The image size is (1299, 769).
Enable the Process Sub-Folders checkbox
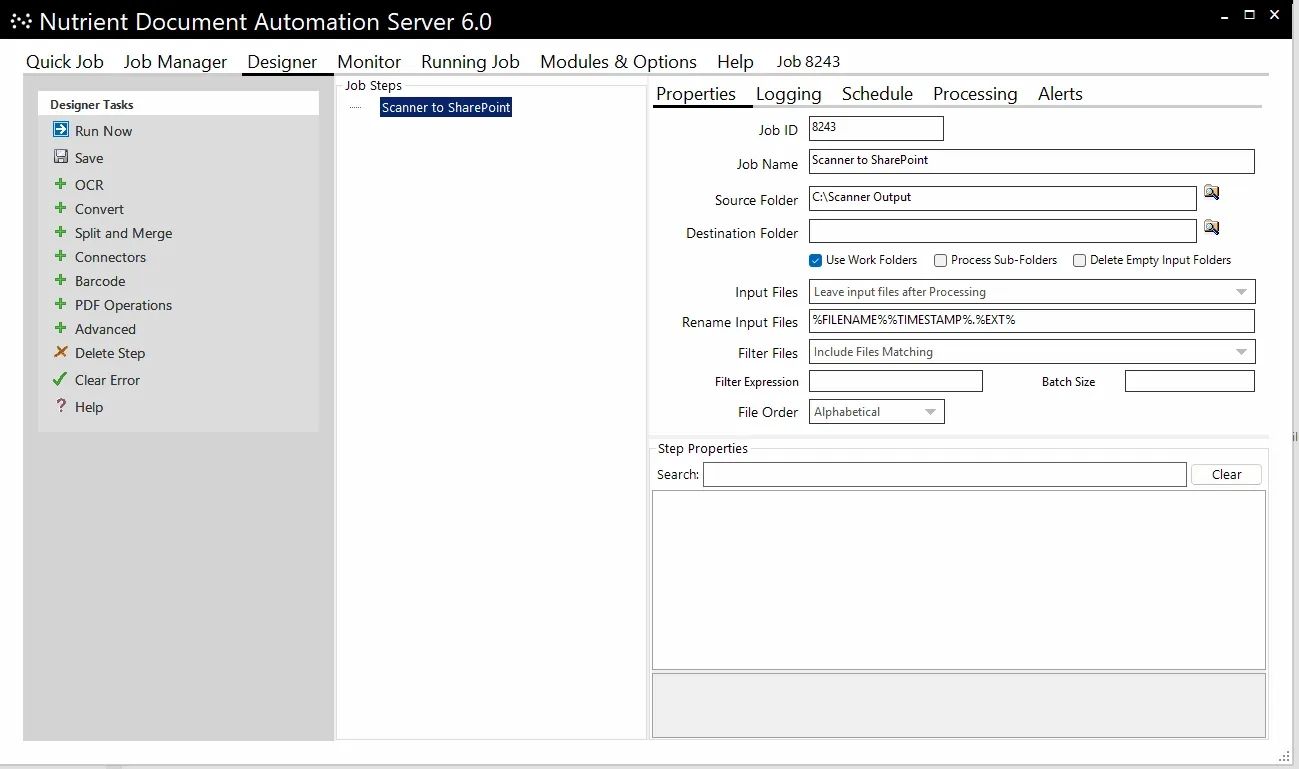pos(940,260)
